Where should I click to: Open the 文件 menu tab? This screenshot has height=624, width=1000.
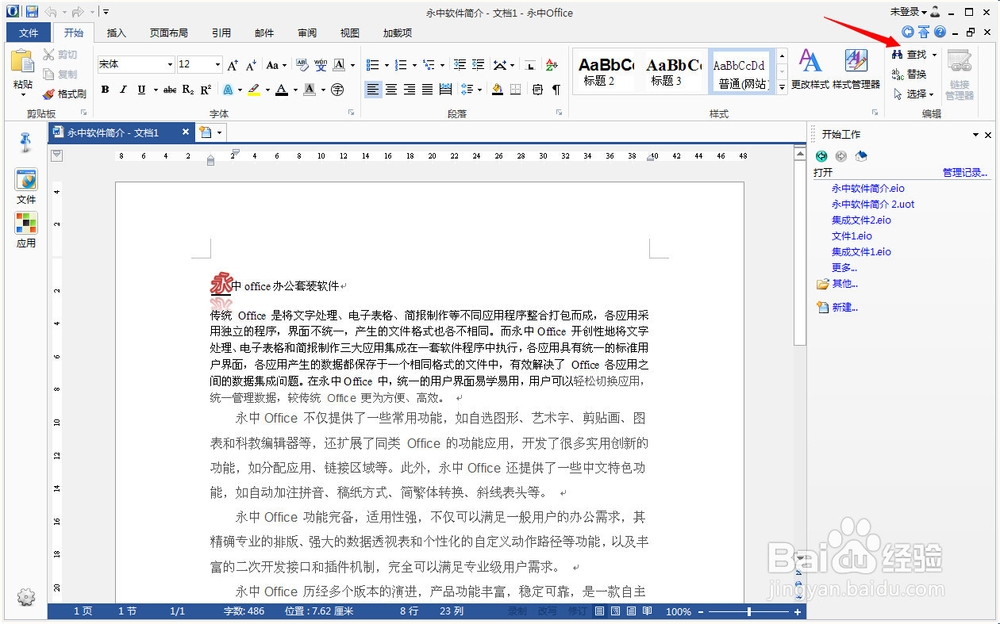tap(29, 33)
